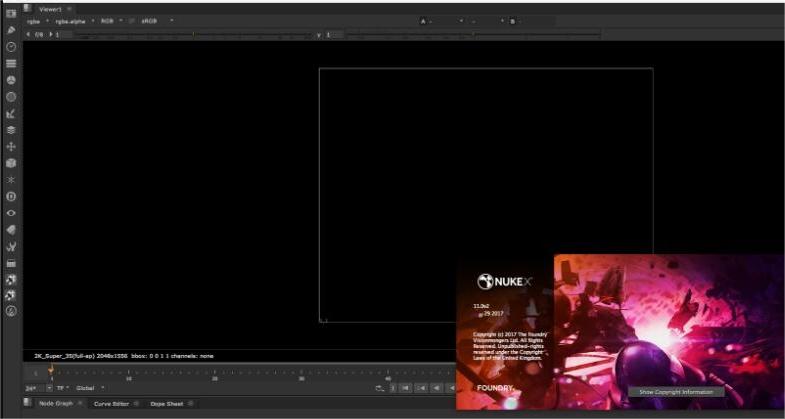Open the Merge nodes layers icon
Viewport: 785px width, 419px height.
click(x=11, y=130)
